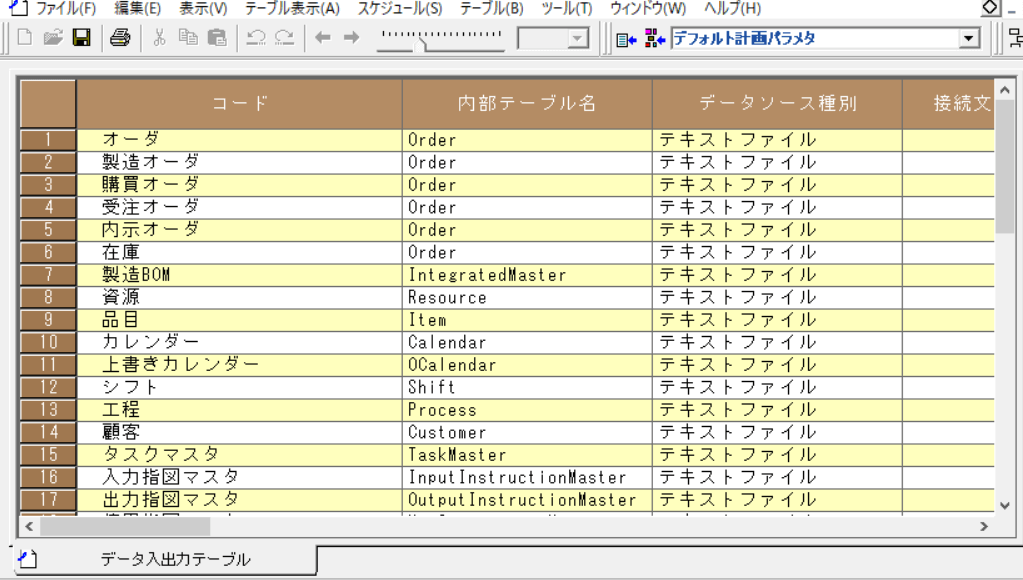The height and width of the screenshot is (580, 1023).
Task: Click the table top-left corner select-all cell
Action: (48, 103)
